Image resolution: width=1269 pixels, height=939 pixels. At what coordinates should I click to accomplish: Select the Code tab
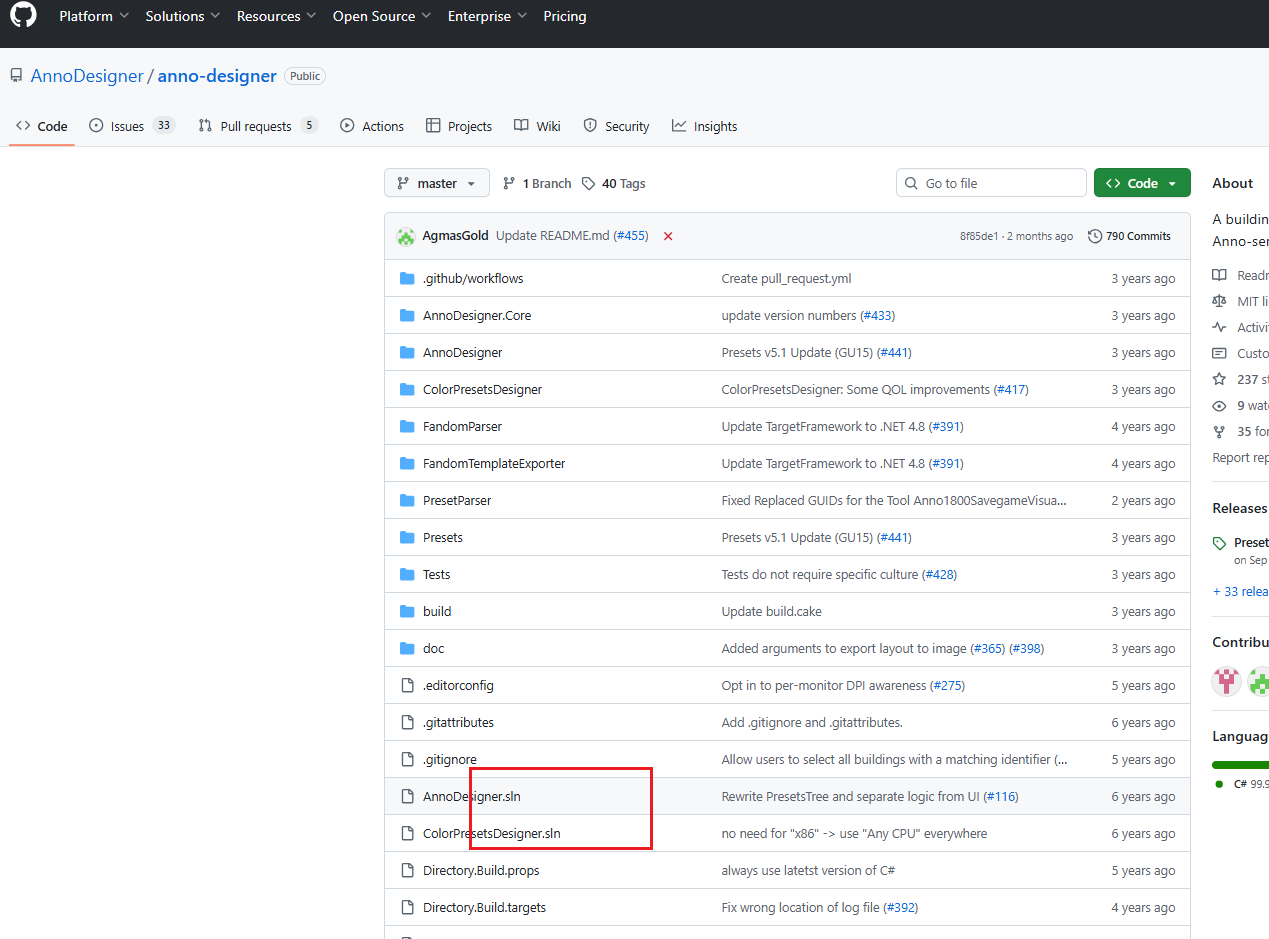42,126
